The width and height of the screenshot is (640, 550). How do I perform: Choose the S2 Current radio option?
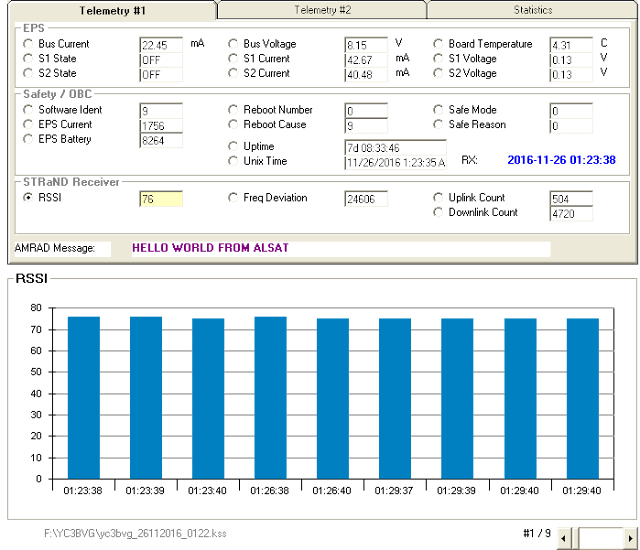(x=233, y=73)
